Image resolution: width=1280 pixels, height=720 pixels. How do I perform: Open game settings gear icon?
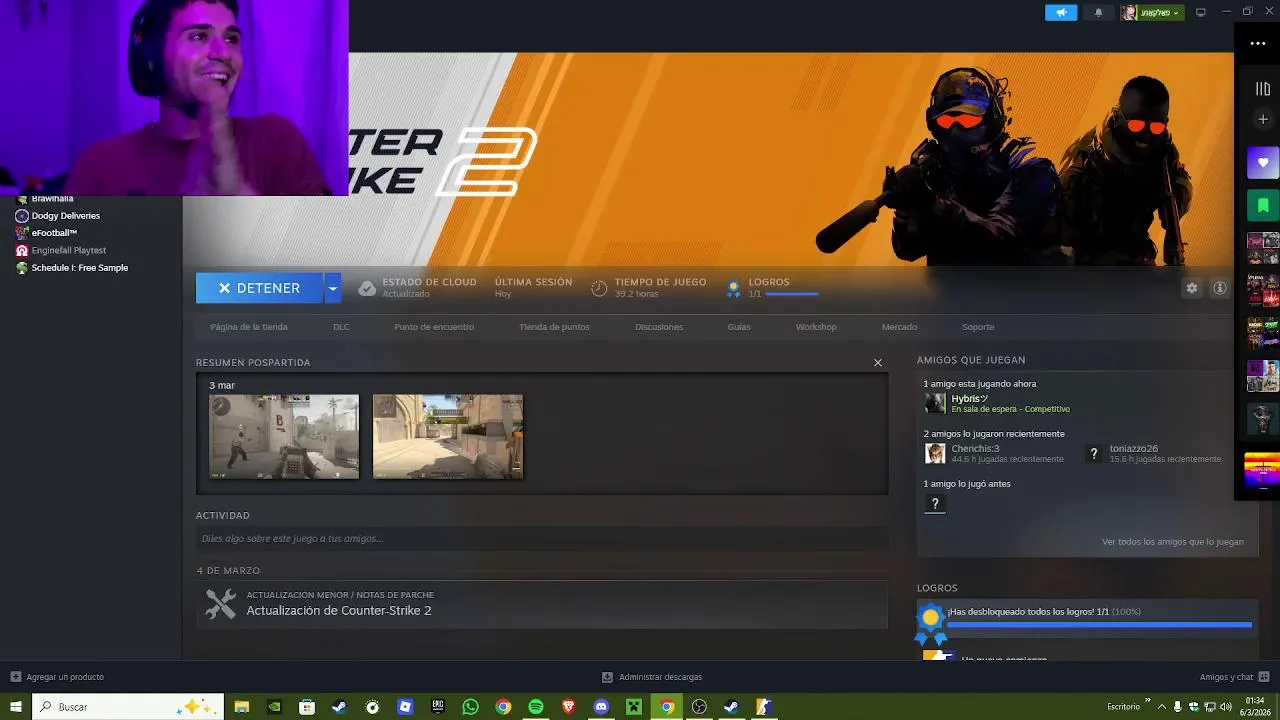point(1192,288)
